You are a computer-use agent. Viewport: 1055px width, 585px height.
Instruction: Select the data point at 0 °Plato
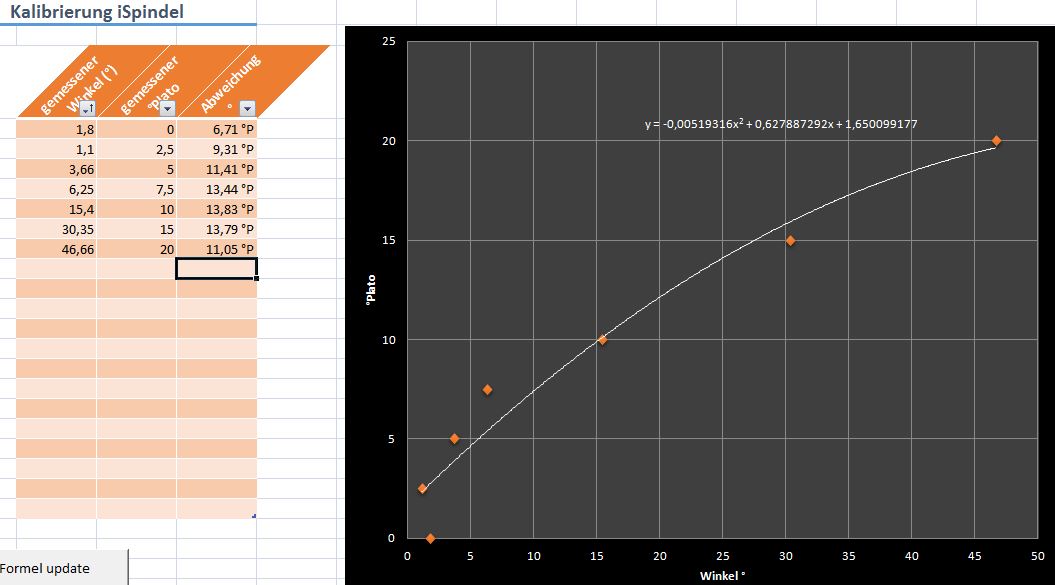430,538
